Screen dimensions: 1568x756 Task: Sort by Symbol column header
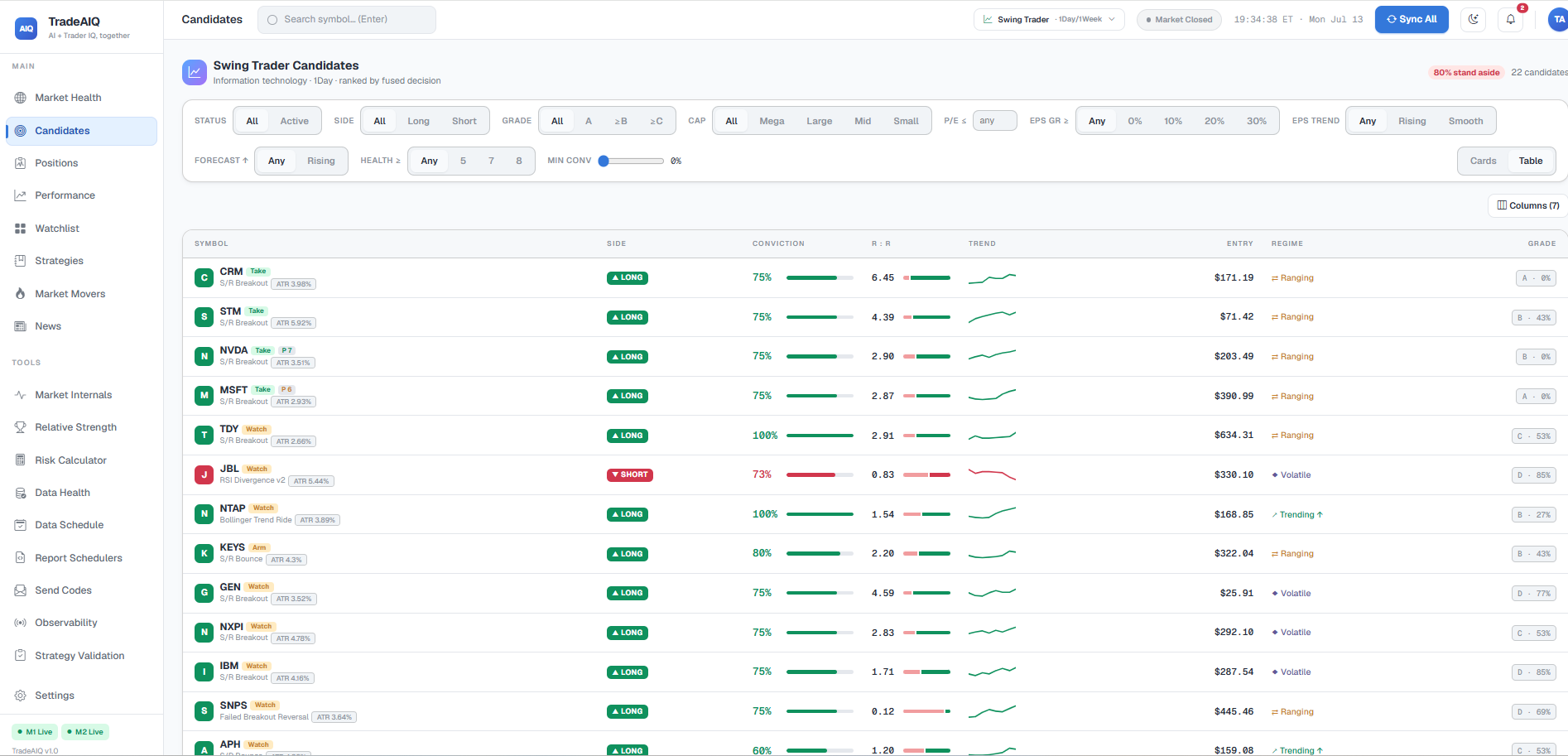pyautogui.click(x=211, y=243)
